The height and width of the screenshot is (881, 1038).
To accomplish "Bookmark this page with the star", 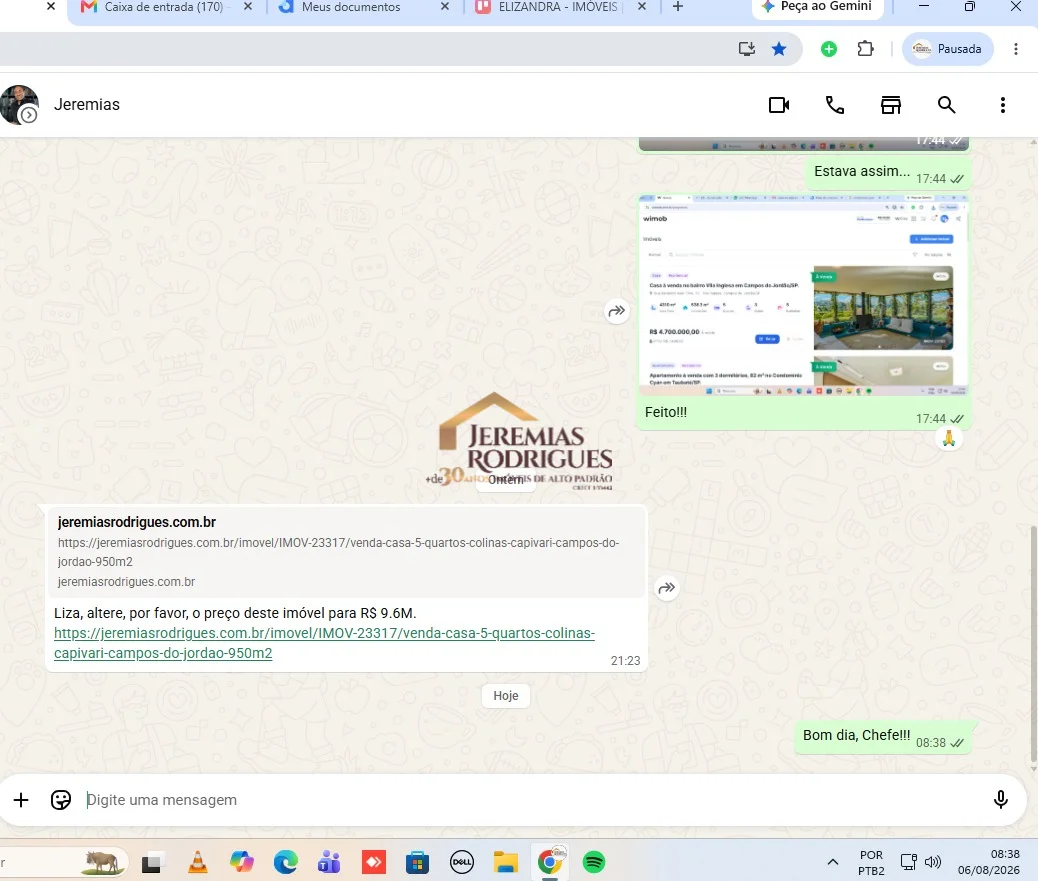I will coord(779,48).
